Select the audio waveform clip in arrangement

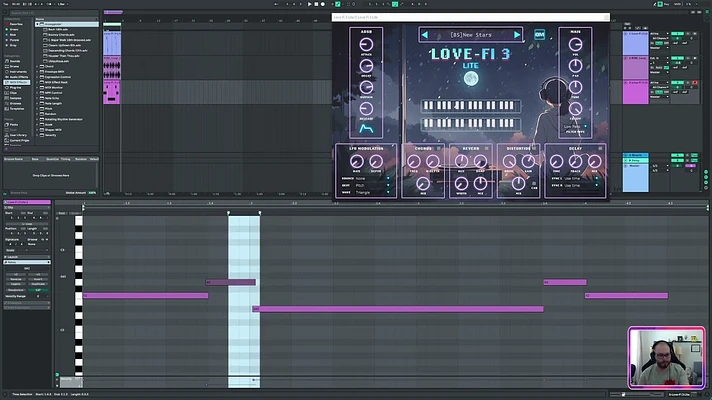(x=112, y=68)
